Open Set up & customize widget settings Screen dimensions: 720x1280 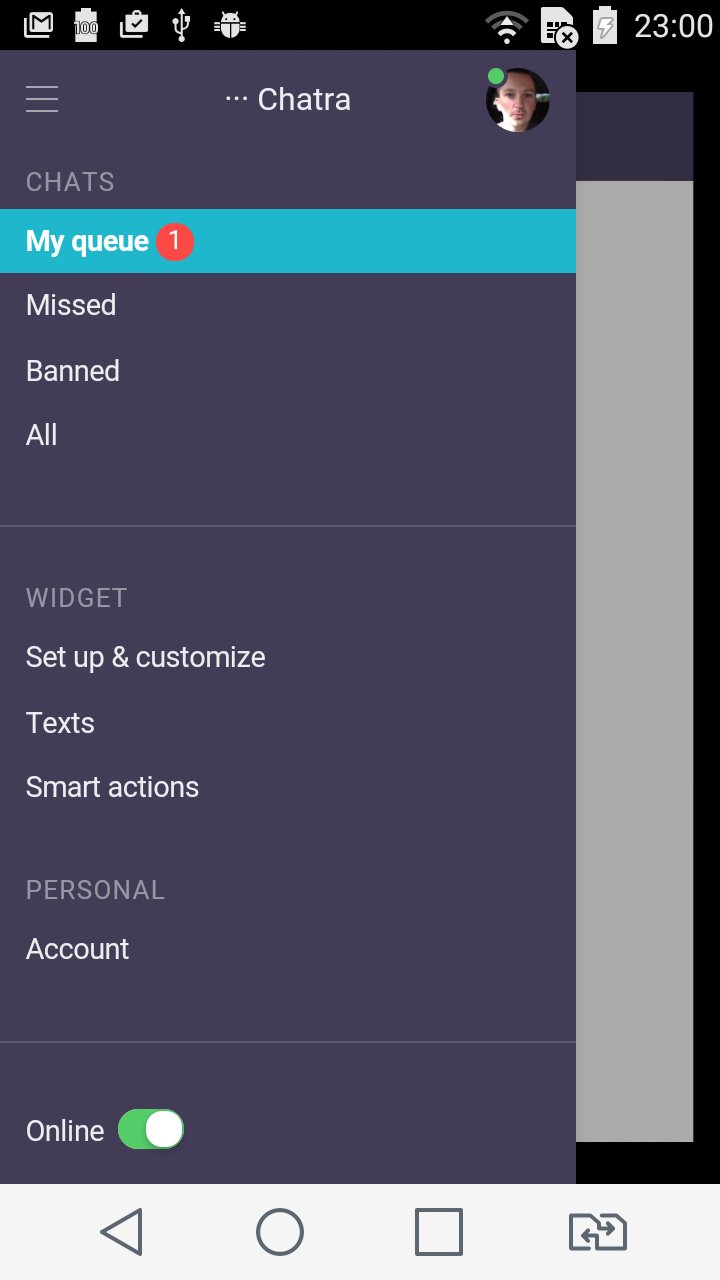coord(288,657)
